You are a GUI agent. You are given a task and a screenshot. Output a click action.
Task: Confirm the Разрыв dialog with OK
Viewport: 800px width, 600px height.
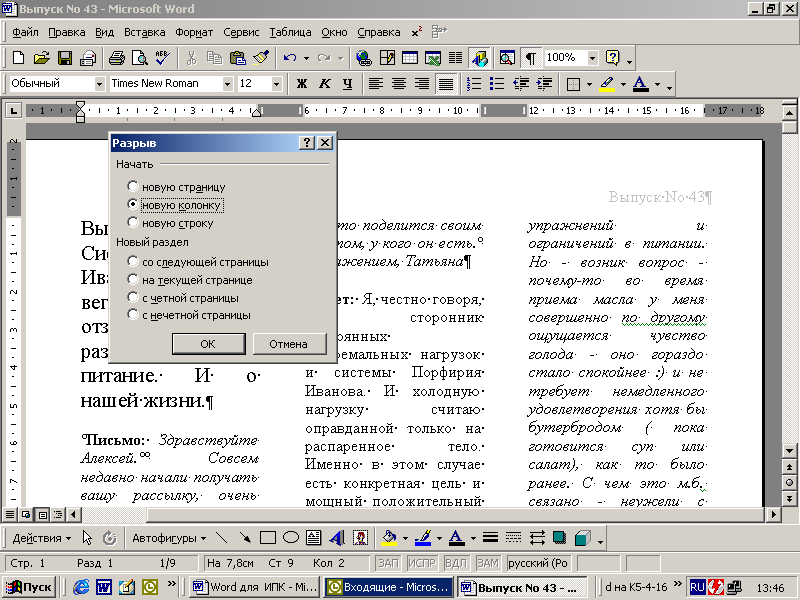pyautogui.click(x=208, y=343)
